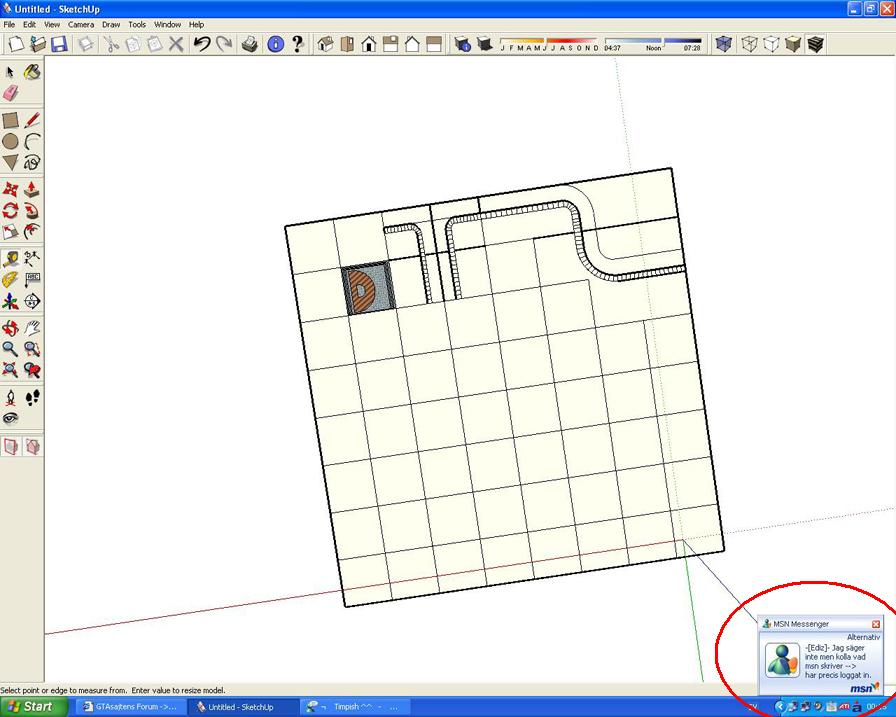Select the Tape Measure tool

10,259
